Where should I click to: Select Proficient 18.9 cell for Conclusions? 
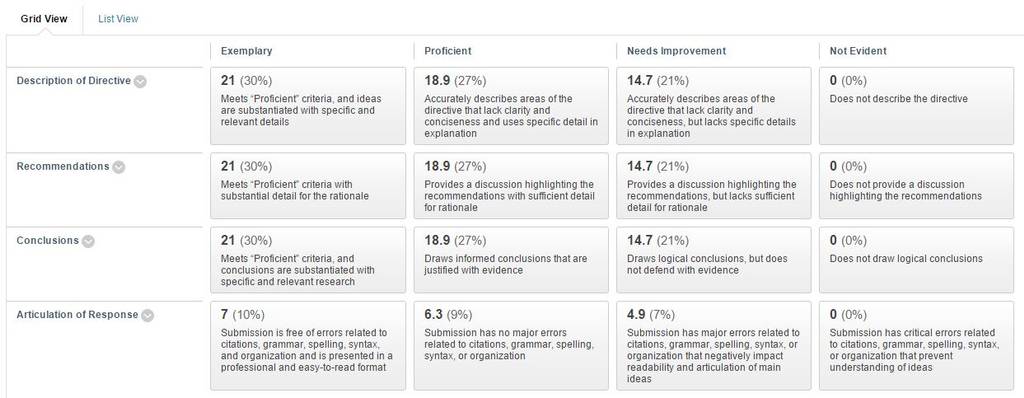pos(511,260)
